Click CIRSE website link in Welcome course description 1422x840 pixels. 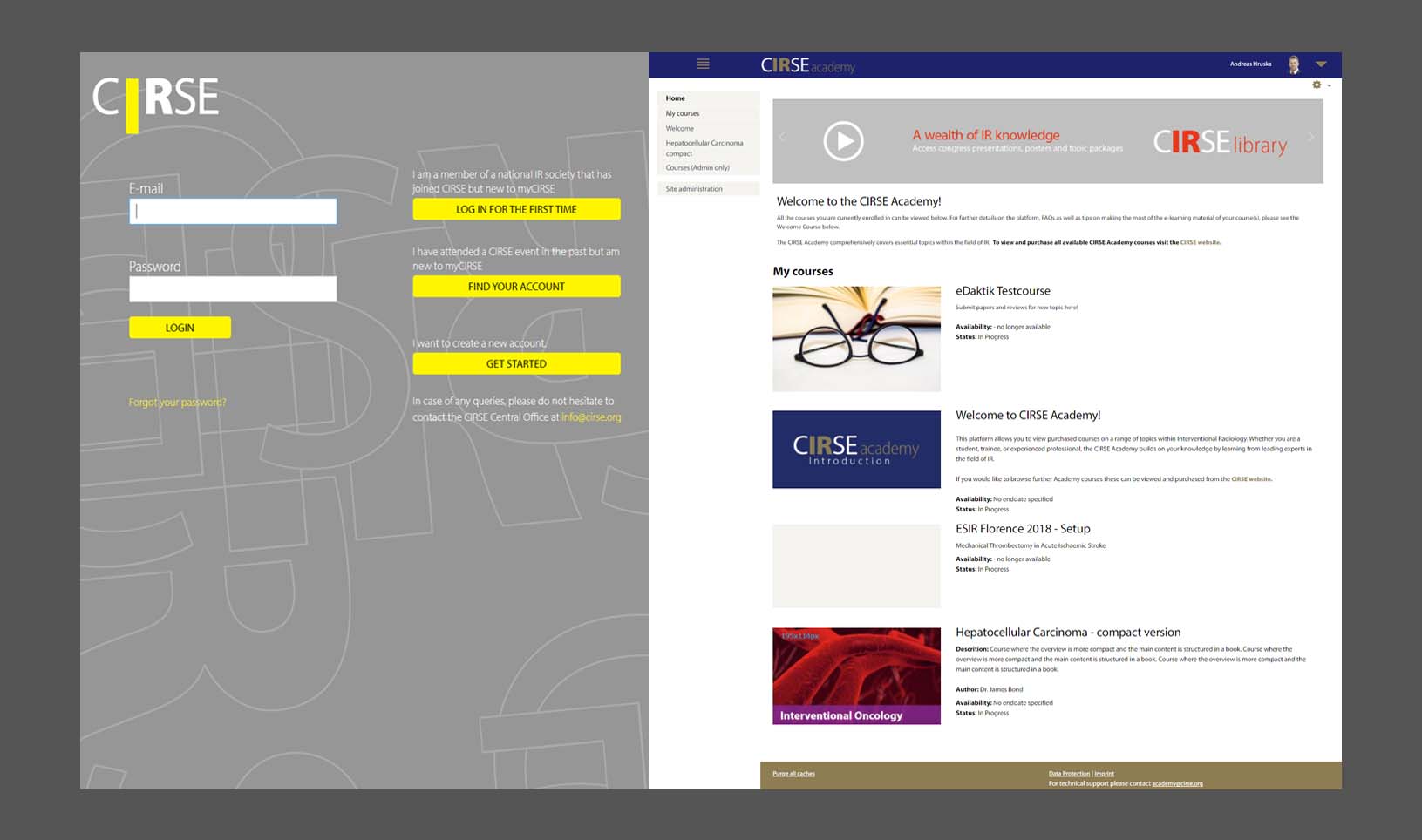[1251, 479]
